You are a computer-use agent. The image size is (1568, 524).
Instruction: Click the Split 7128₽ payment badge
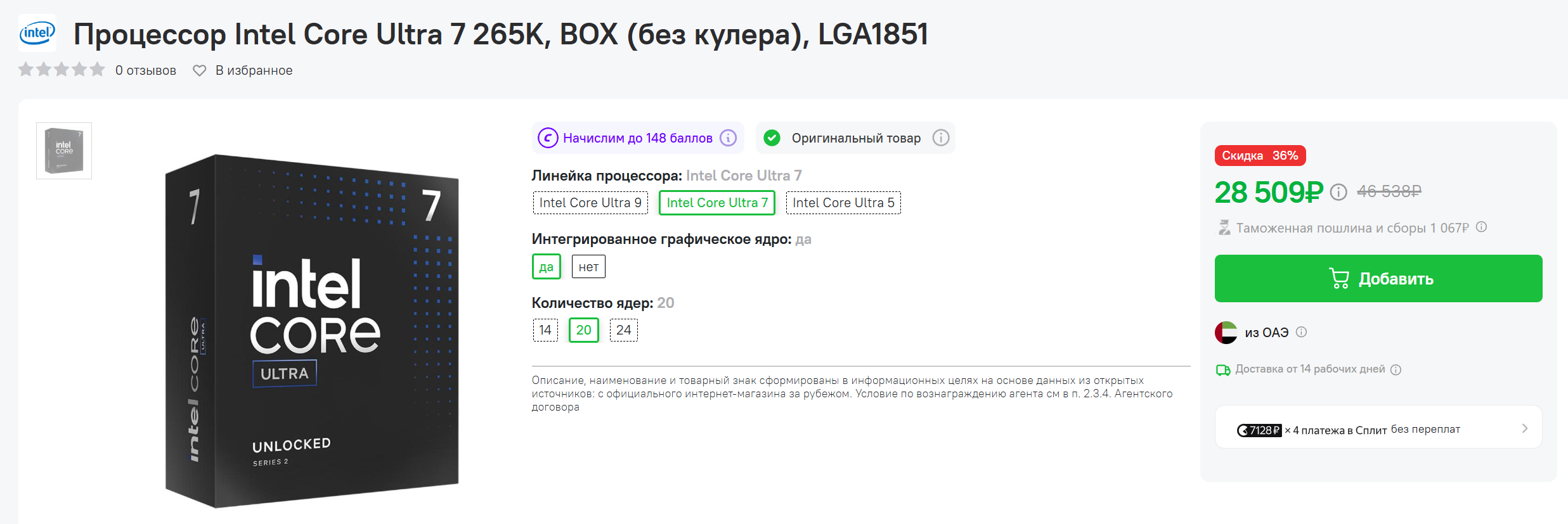click(x=1259, y=430)
